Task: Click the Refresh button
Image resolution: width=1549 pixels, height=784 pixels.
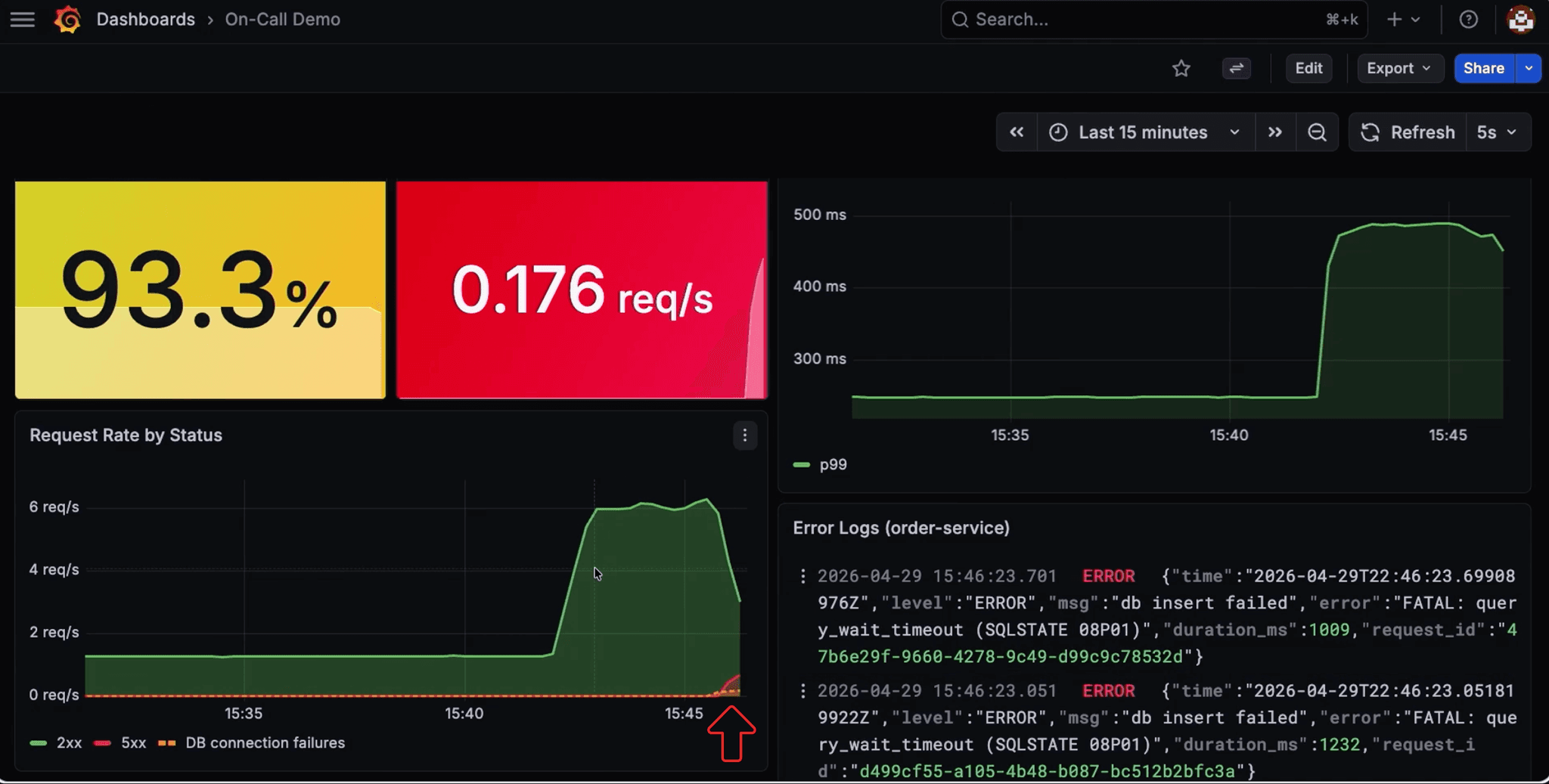Action: coord(1408,132)
